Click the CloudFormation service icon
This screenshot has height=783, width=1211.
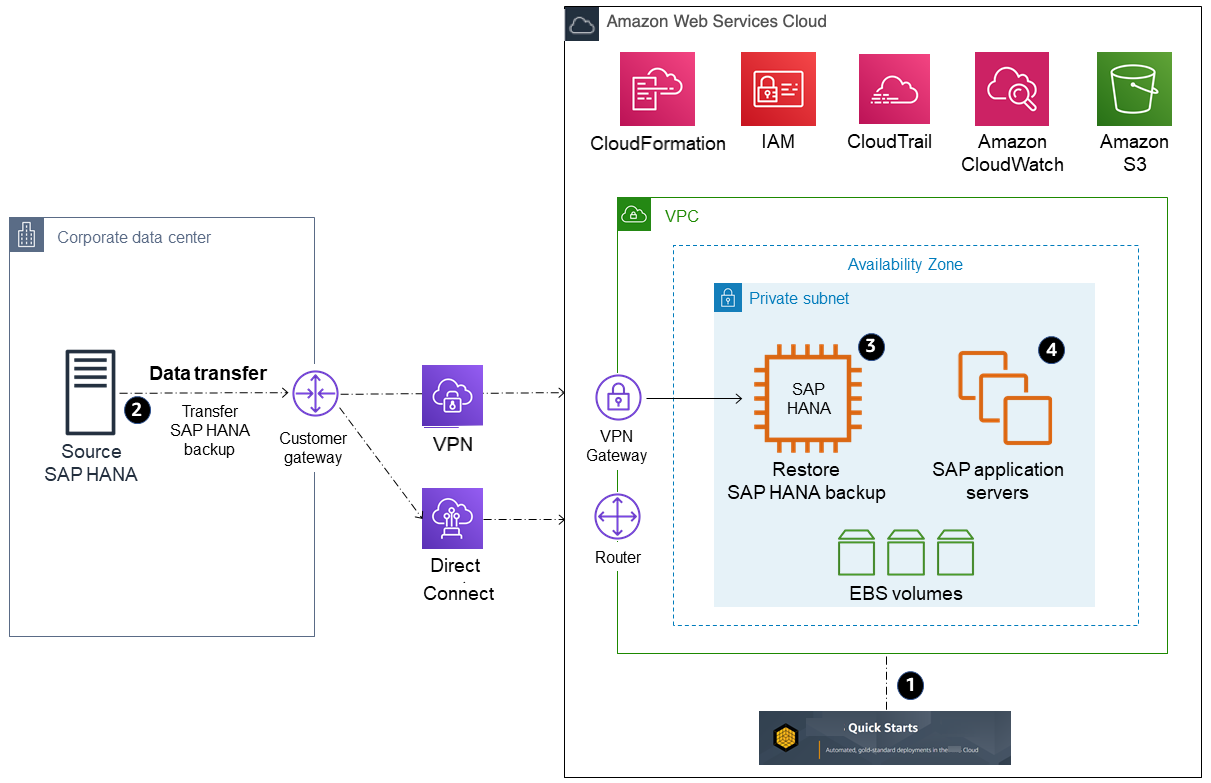pos(657,89)
